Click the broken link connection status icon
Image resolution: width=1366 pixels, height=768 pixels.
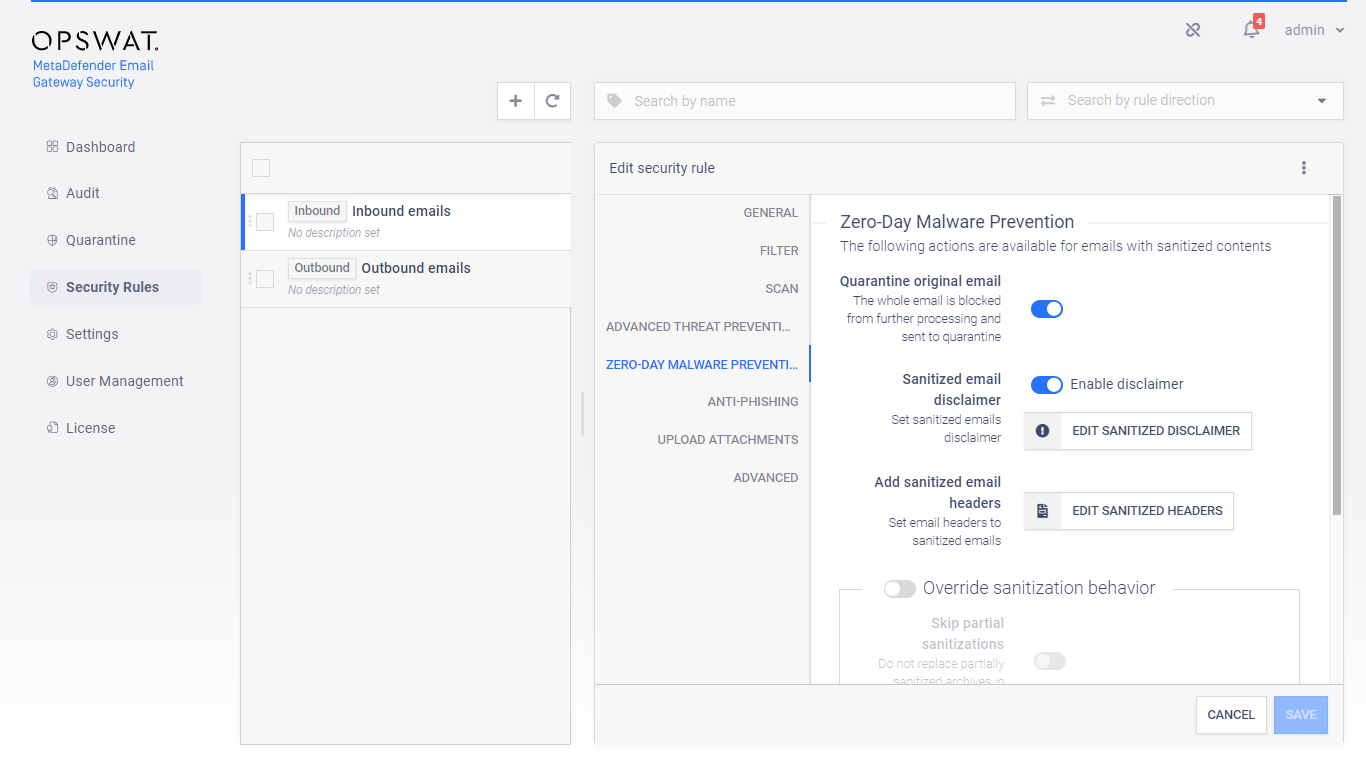click(x=1193, y=30)
